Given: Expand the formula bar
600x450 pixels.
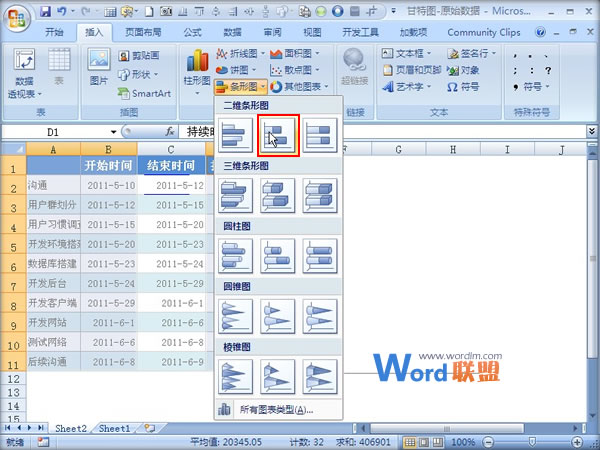Looking at the screenshot, I should [592, 132].
